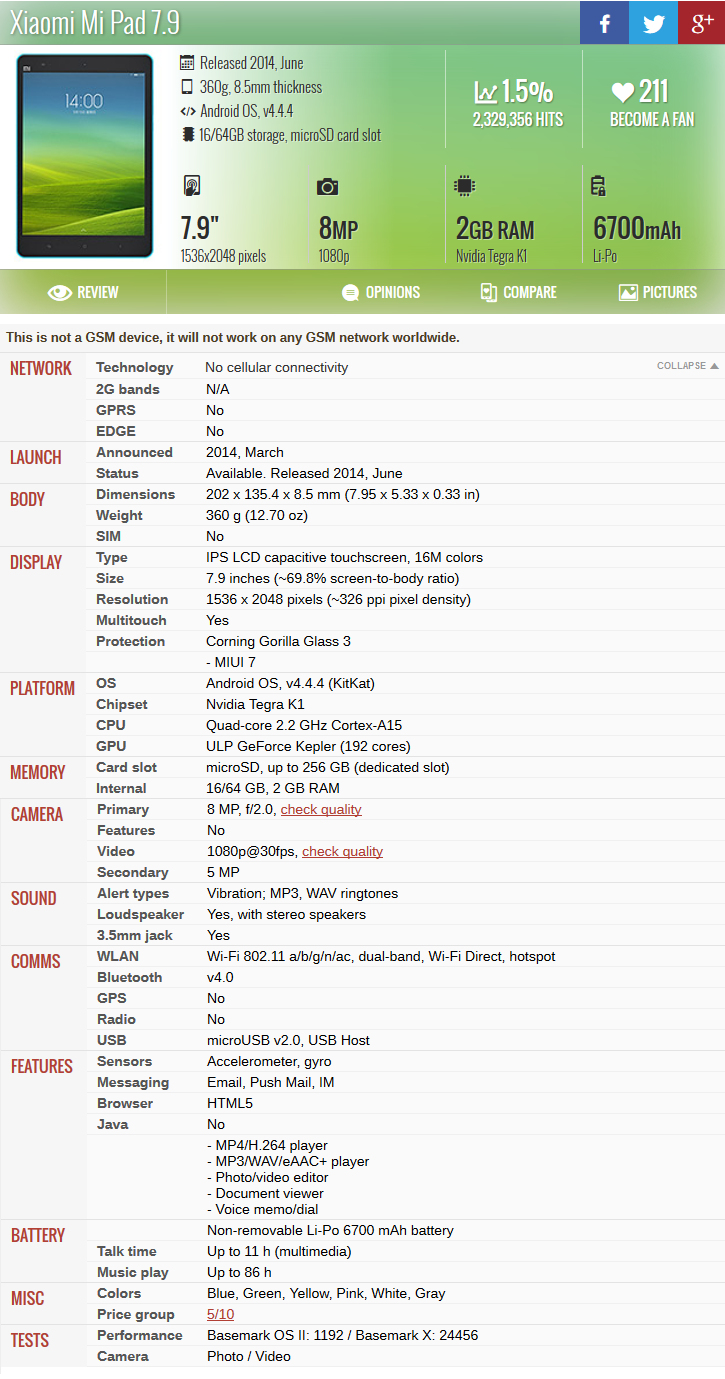Open the Review tab

pos(84,292)
